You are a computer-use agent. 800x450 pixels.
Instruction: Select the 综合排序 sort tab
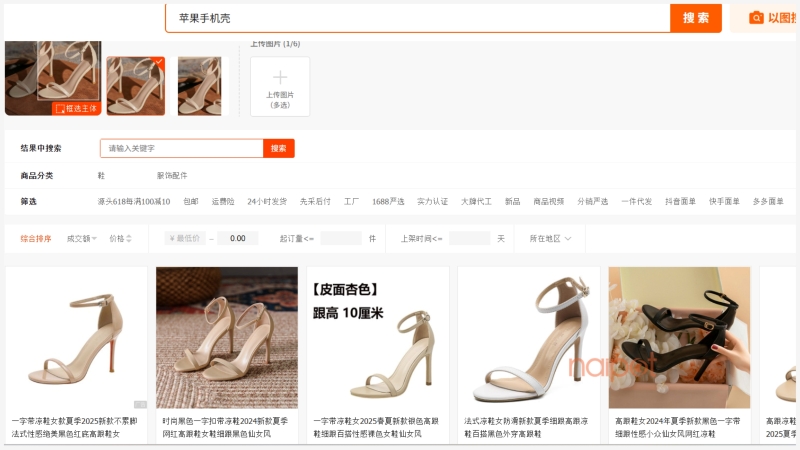(x=36, y=238)
